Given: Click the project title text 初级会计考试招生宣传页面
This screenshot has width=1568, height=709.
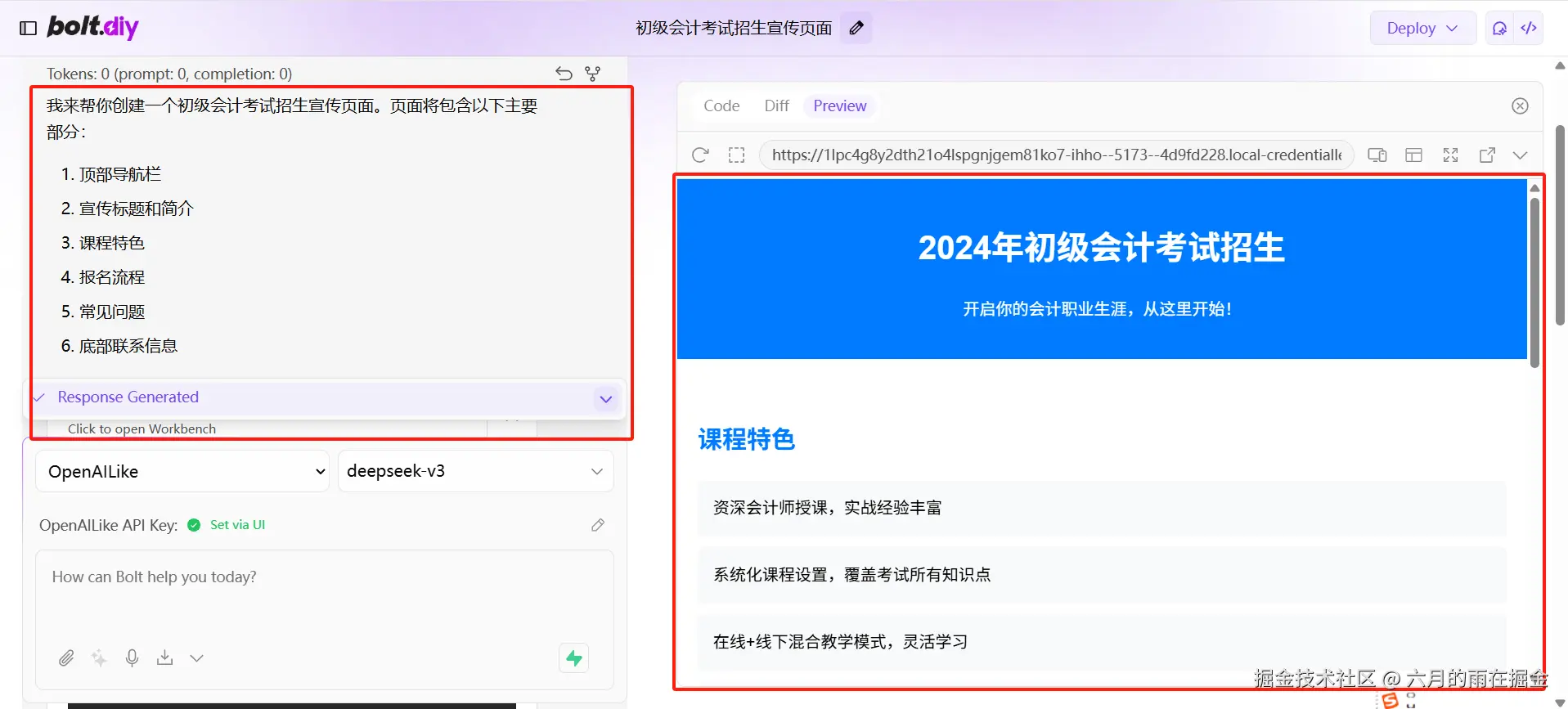Looking at the screenshot, I should [734, 28].
